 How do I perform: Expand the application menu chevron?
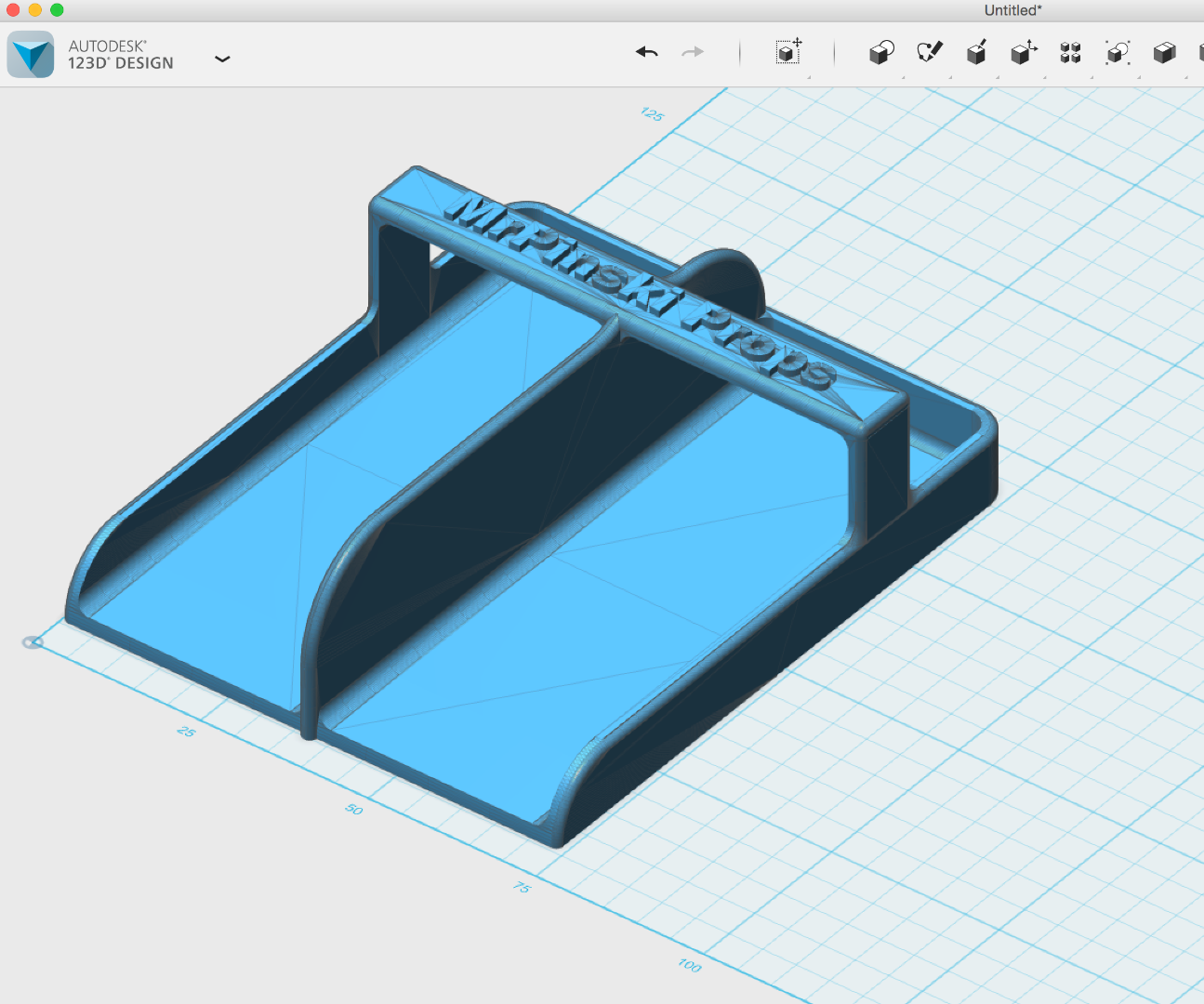(x=222, y=59)
